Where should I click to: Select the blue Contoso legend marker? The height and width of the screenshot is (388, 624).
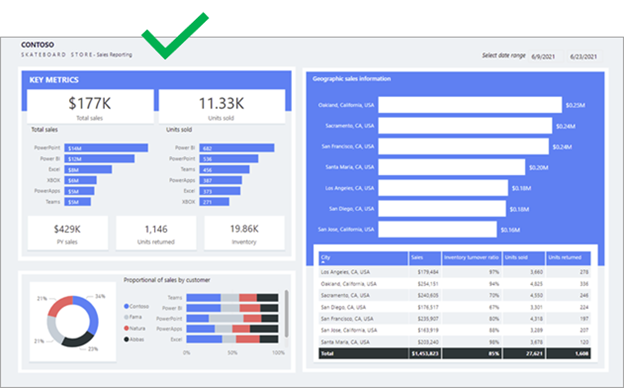[127, 306]
